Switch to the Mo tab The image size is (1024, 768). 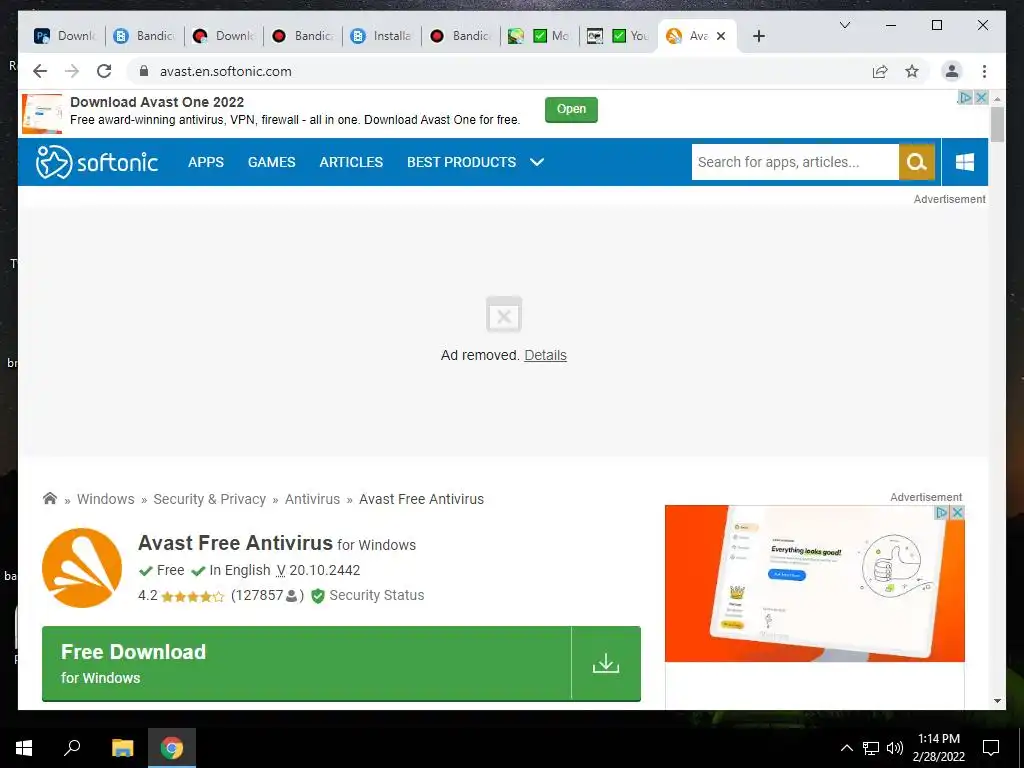pos(539,36)
